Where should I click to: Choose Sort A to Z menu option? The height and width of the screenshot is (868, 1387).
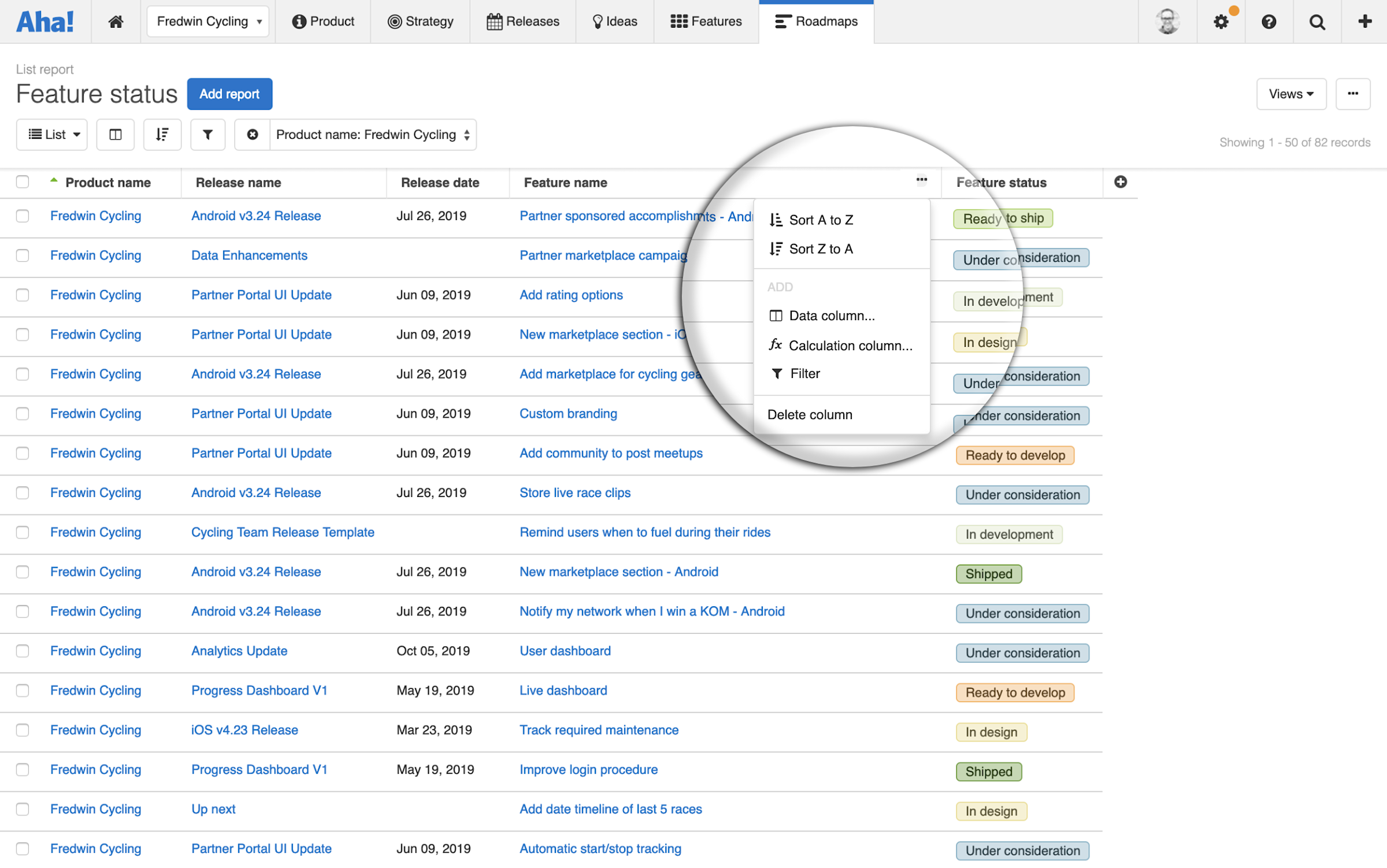point(821,220)
